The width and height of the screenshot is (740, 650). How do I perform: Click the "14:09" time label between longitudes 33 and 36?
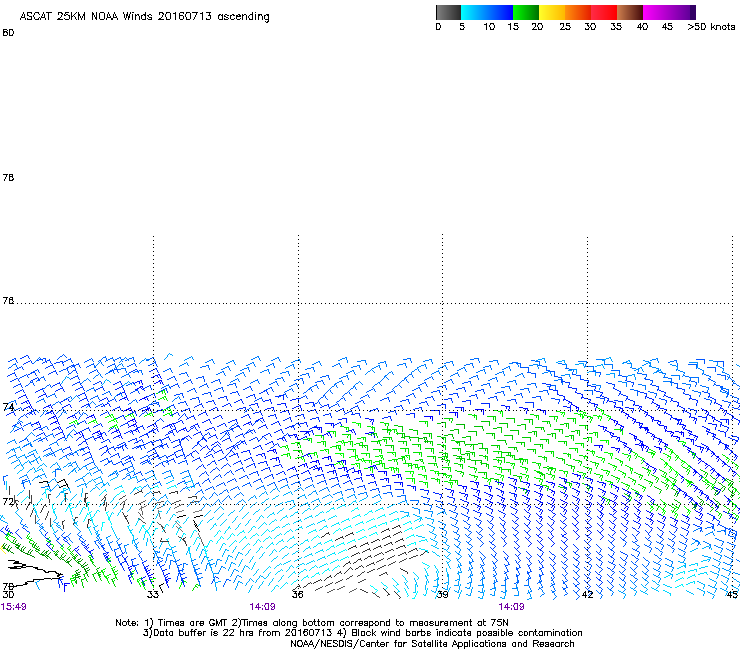pos(262,607)
